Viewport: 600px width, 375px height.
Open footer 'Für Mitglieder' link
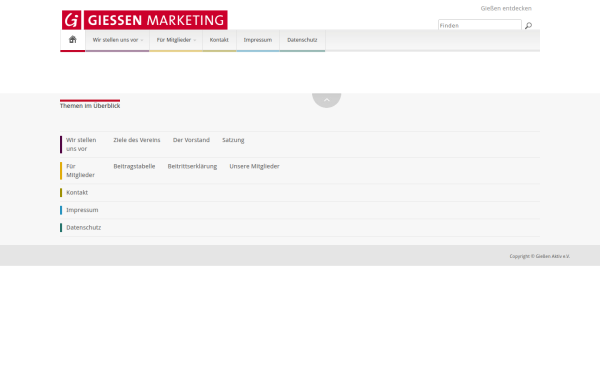click(80, 171)
